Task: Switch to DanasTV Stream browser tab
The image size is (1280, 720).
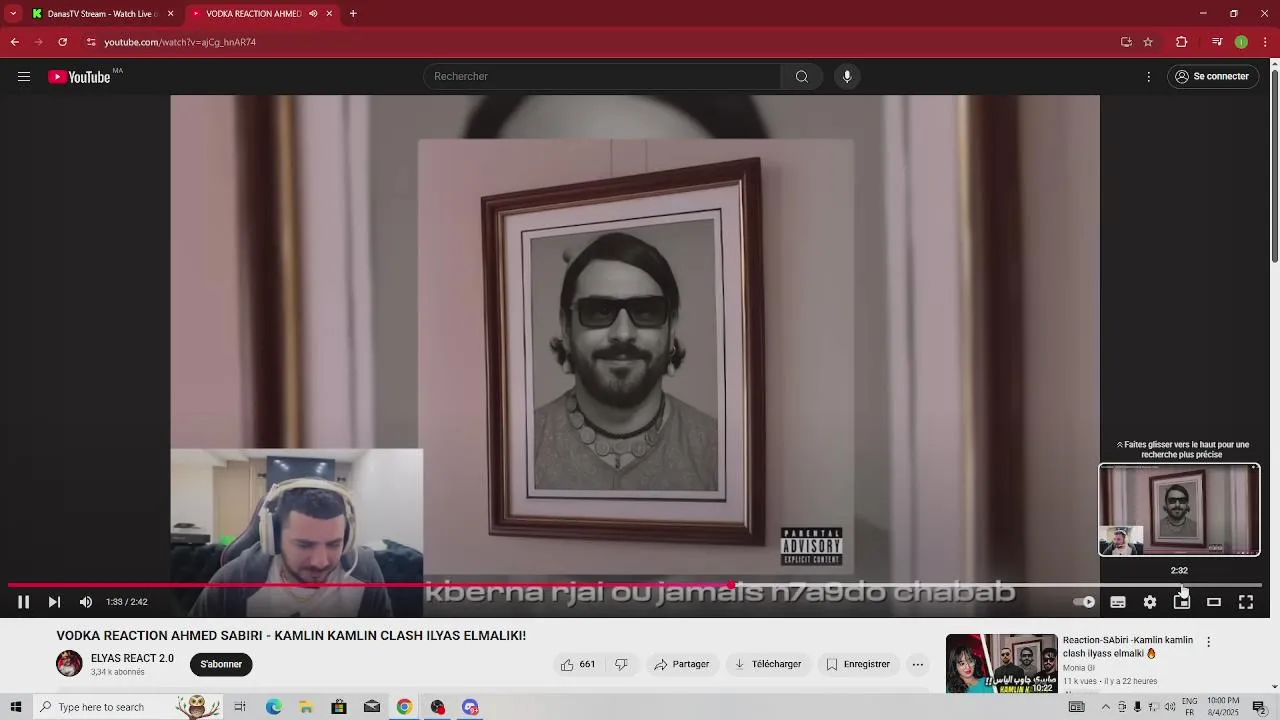Action: 102,14
